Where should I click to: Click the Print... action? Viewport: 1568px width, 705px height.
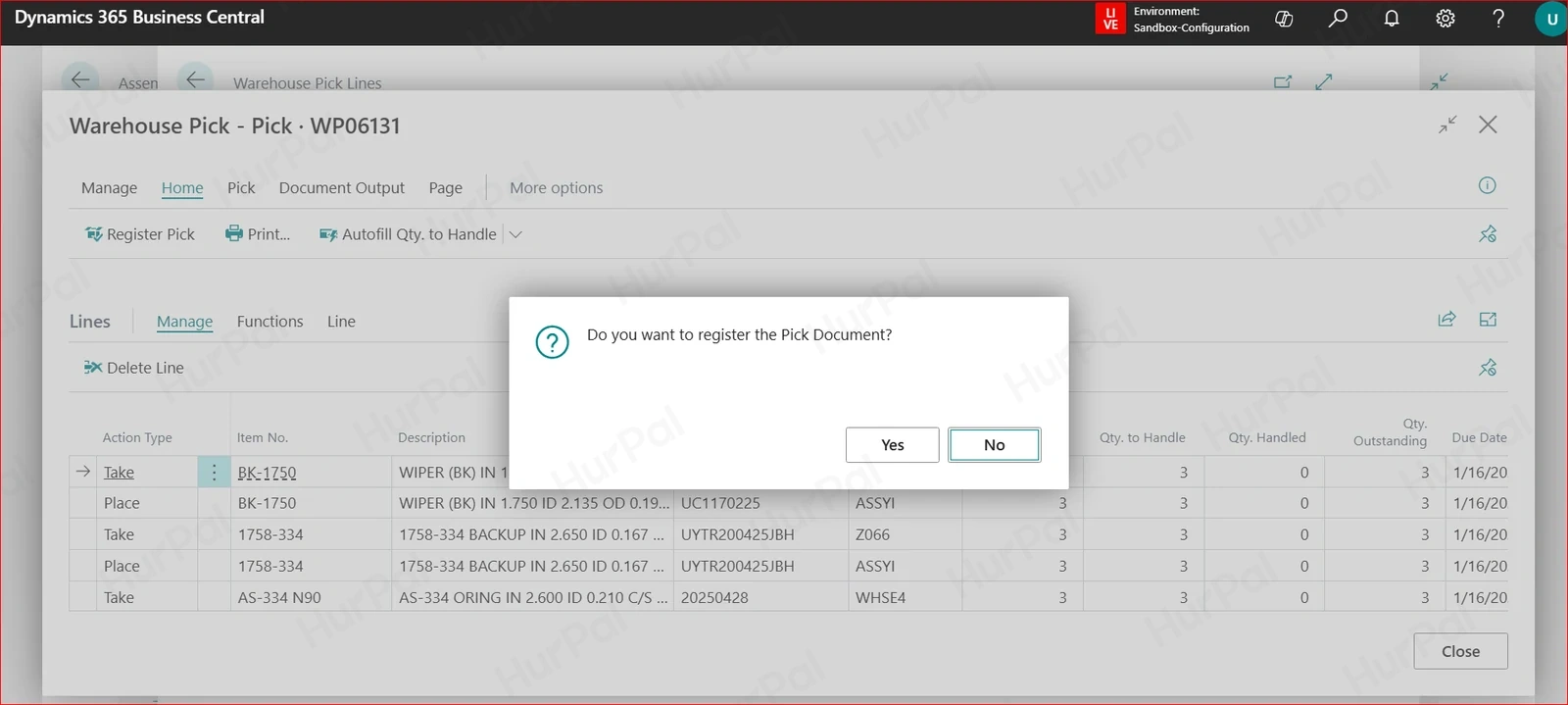[x=258, y=234]
